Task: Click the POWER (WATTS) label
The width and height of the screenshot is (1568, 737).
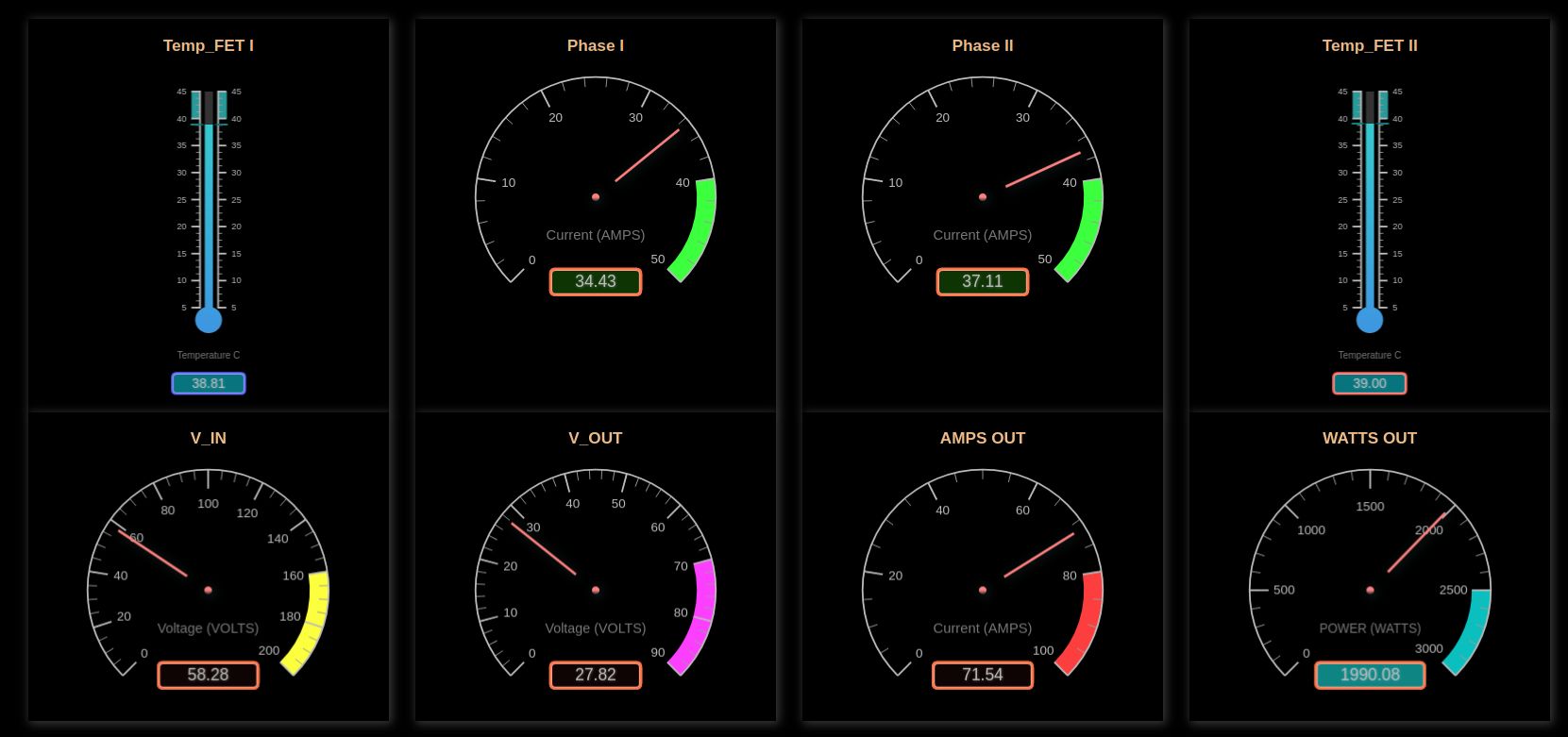Action: point(1370,628)
